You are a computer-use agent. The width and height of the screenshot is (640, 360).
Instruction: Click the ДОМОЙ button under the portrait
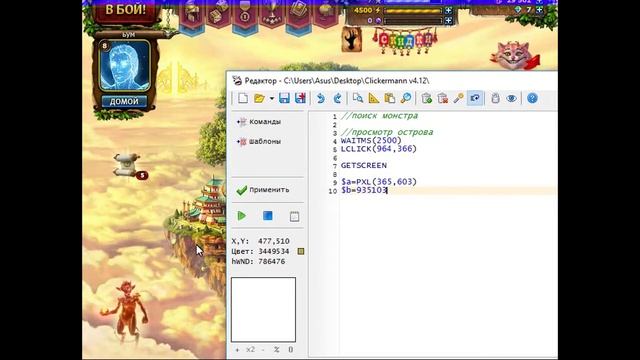click(124, 102)
